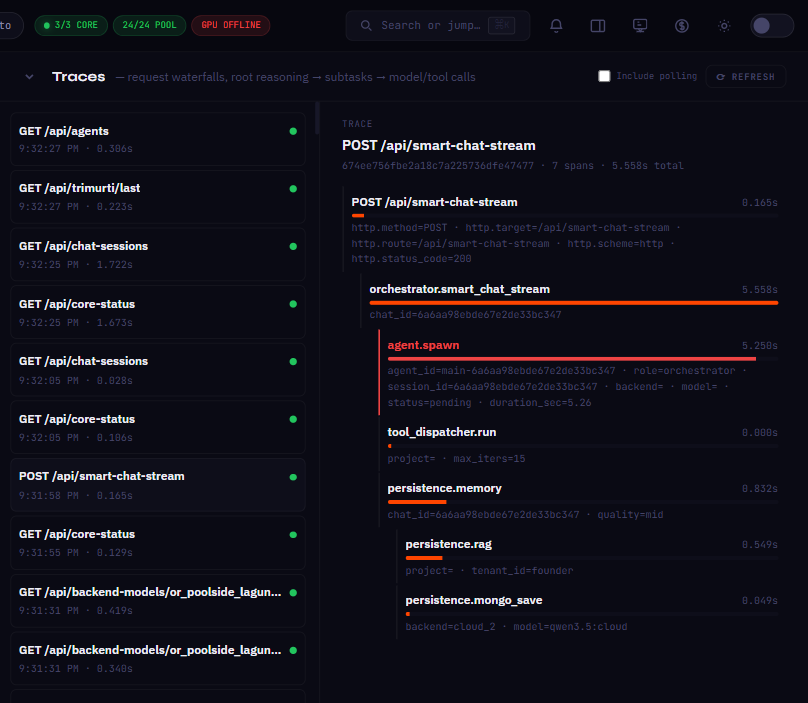Screen dimensions: 808x703
Task: Select backend-models trace with 0.340s duration
Action: click(158, 658)
